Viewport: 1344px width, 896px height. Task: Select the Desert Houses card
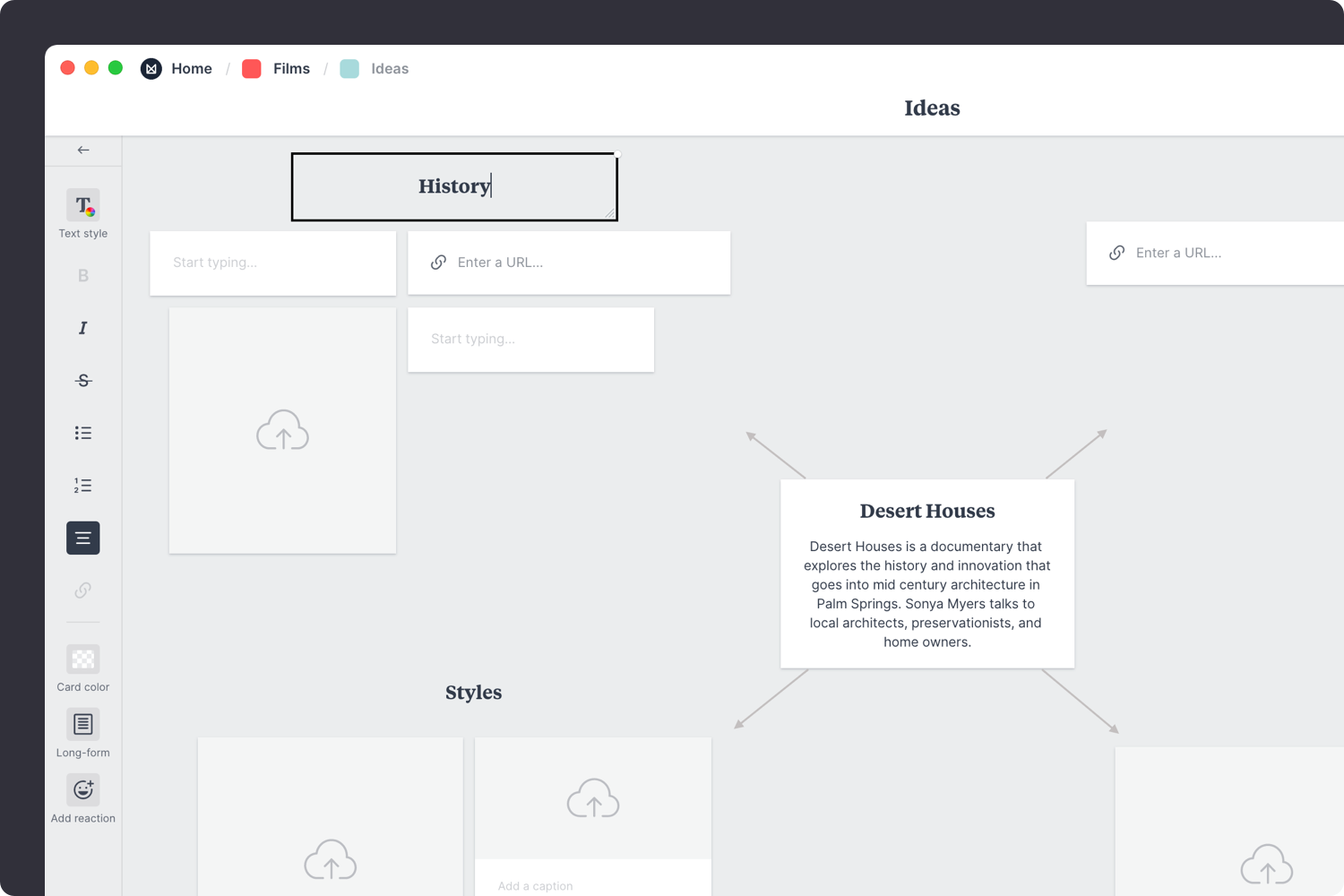click(x=926, y=573)
